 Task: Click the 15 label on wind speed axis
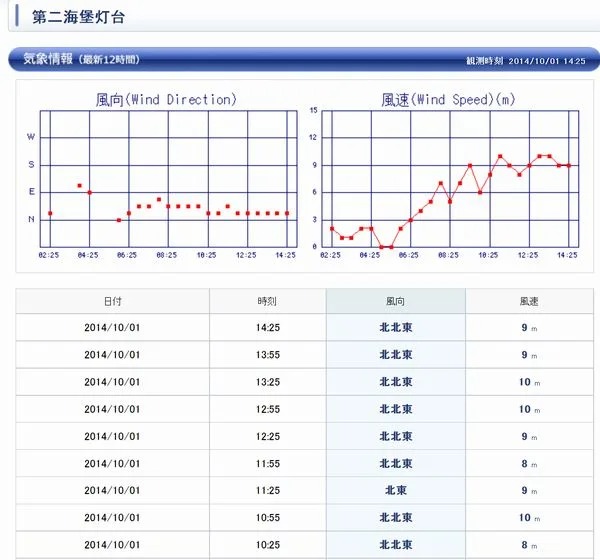[313, 110]
